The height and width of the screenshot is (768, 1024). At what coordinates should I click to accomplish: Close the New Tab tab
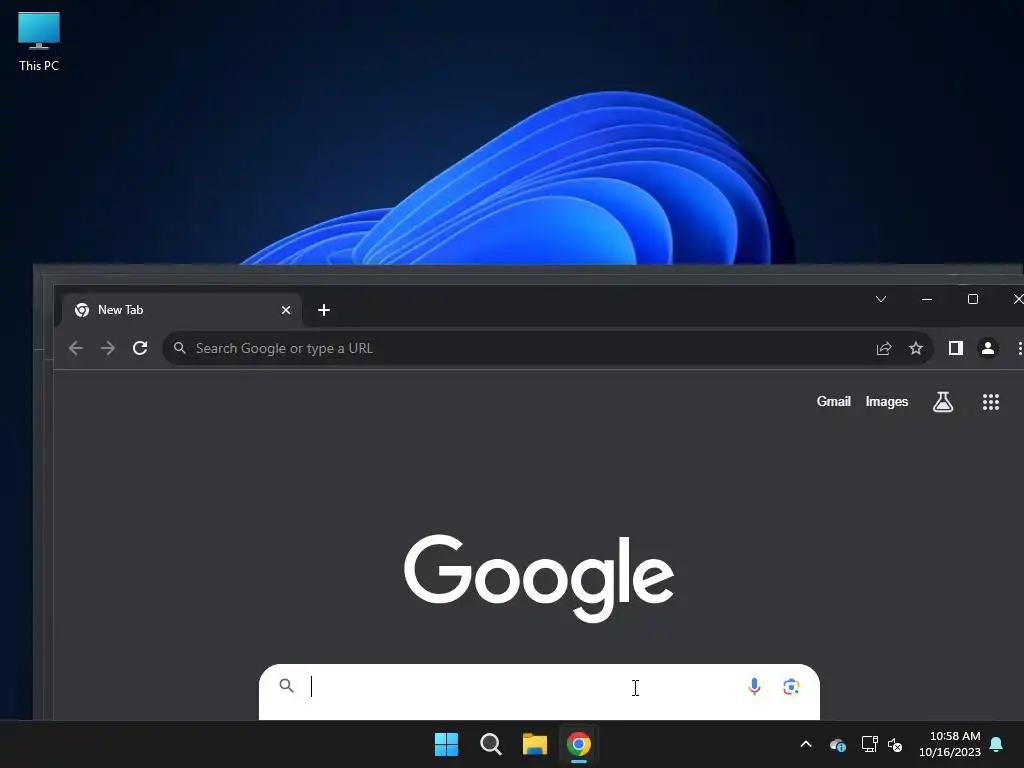[x=285, y=310]
